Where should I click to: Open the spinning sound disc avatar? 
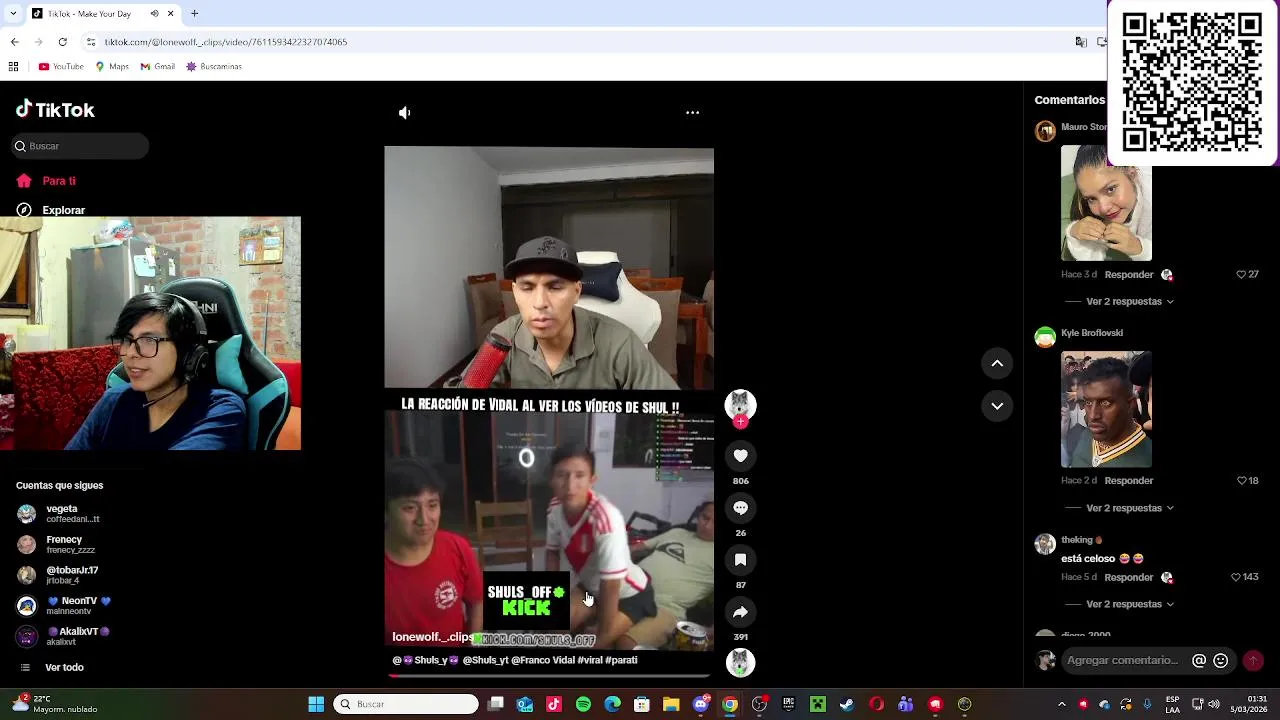point(740,662)
